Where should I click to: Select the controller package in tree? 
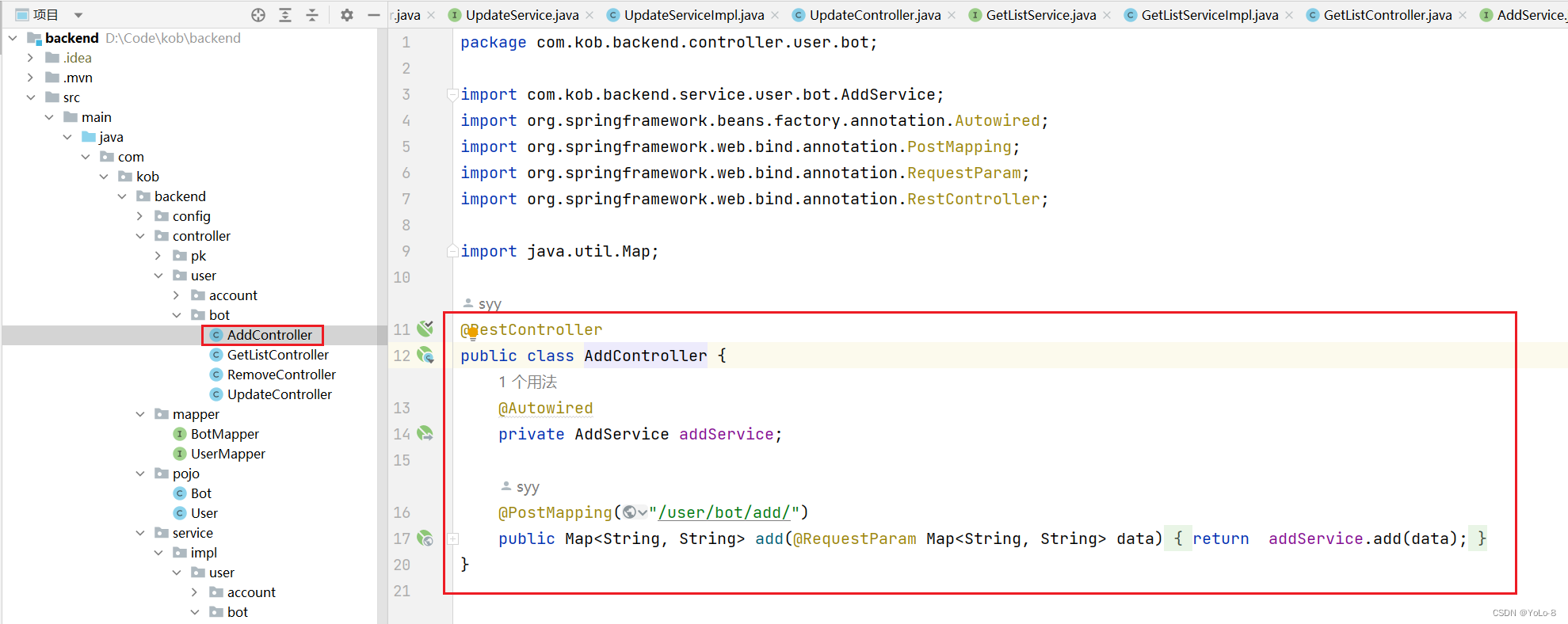pyautogui.click(x=201, y=236)
